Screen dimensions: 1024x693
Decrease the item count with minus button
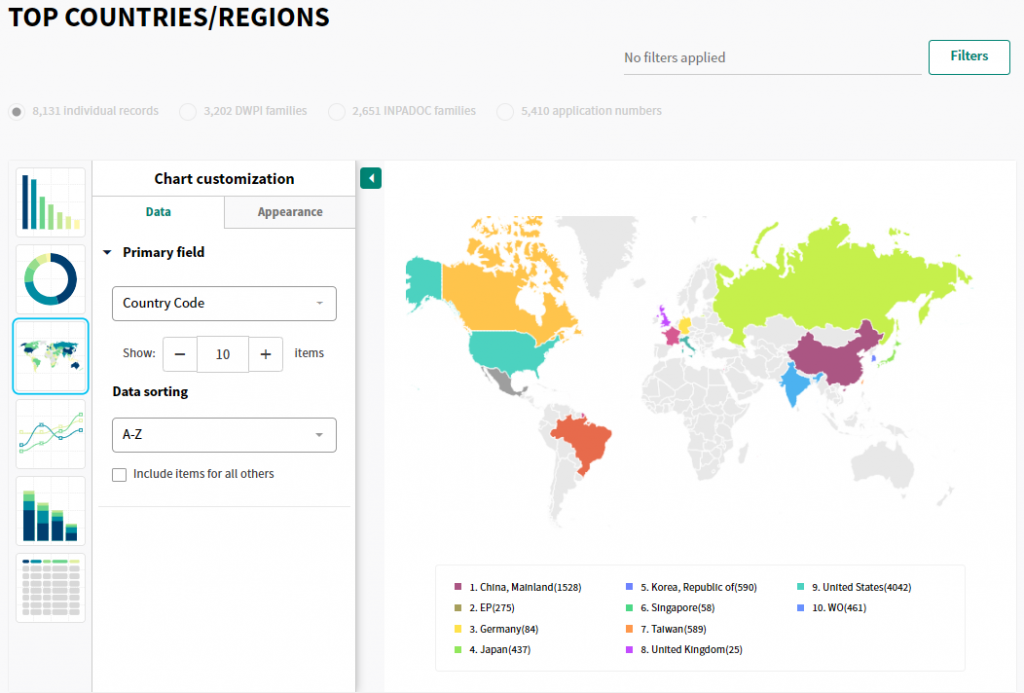180,354
